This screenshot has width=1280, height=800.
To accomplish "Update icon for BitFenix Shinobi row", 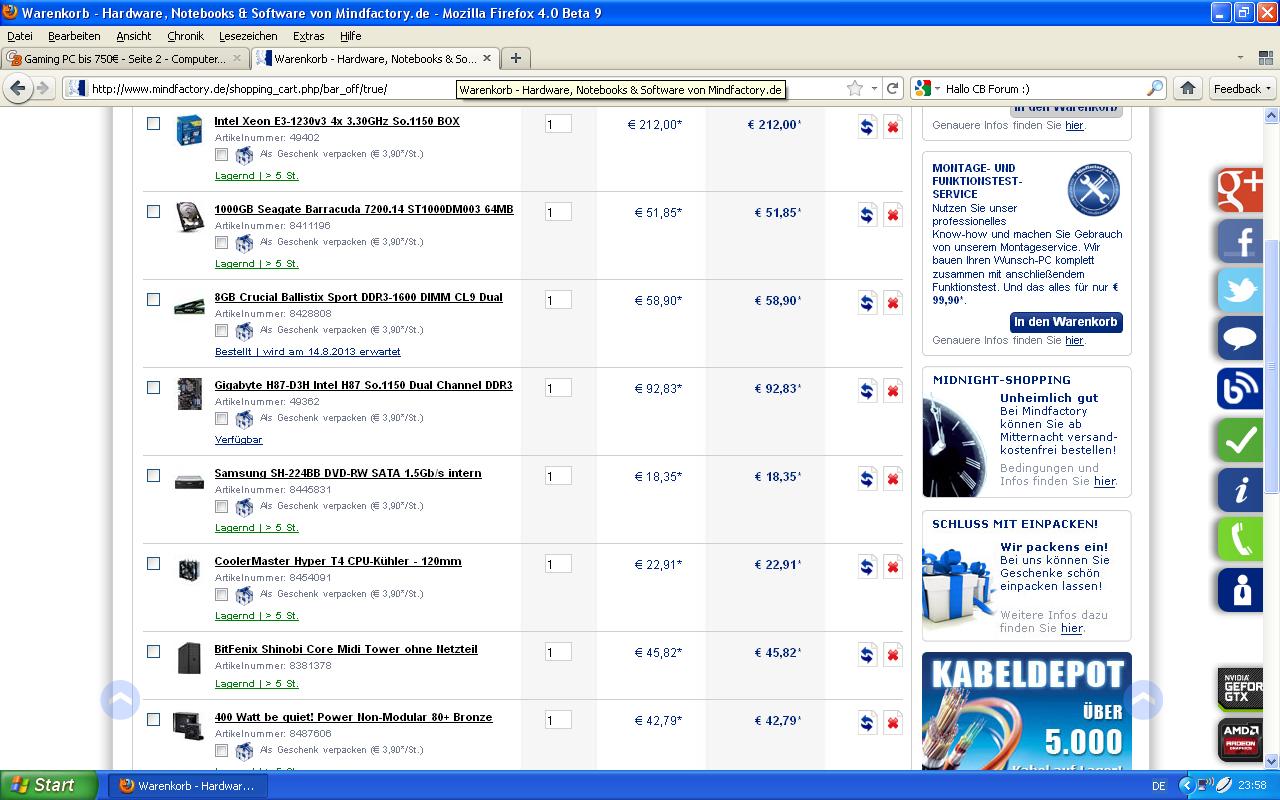I will pyautogui.click(x=867, y=655).
